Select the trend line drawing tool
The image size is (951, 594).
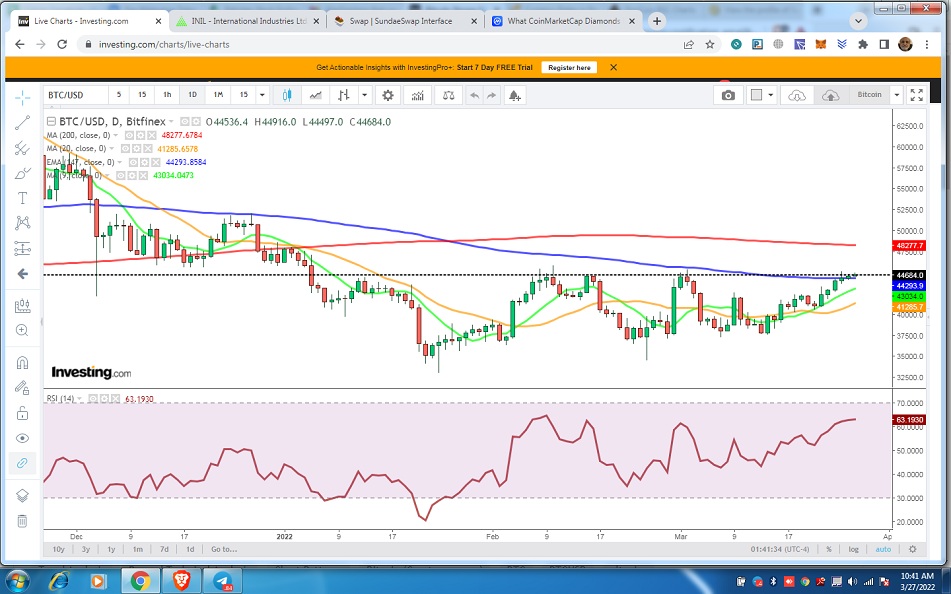coord(22,123)
